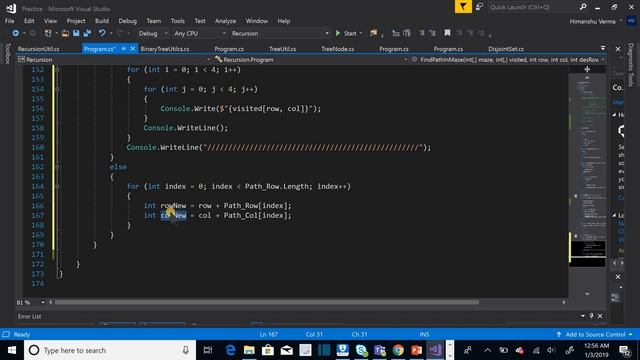
Task: Open Task View from the taskbar
Action: tap(208, 350)
